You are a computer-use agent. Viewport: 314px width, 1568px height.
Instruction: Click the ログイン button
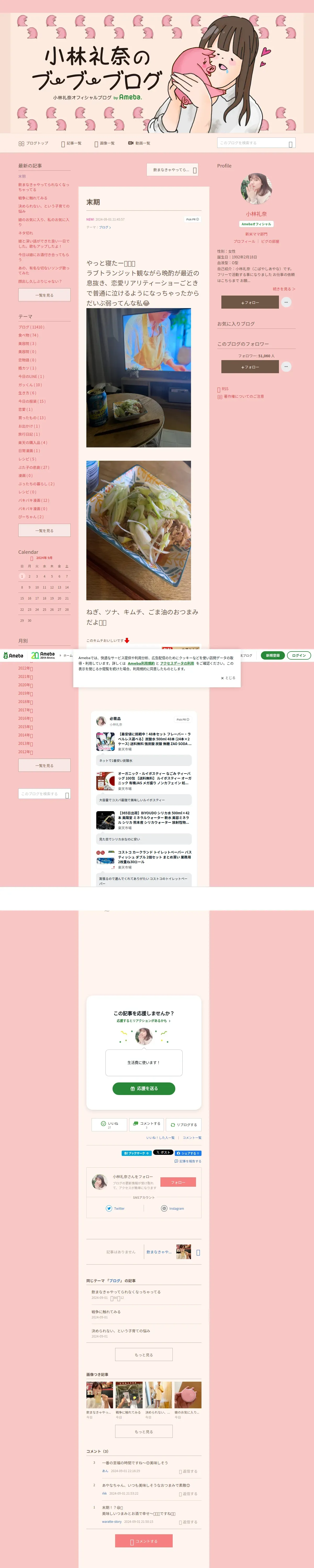(x=299, y=656)
